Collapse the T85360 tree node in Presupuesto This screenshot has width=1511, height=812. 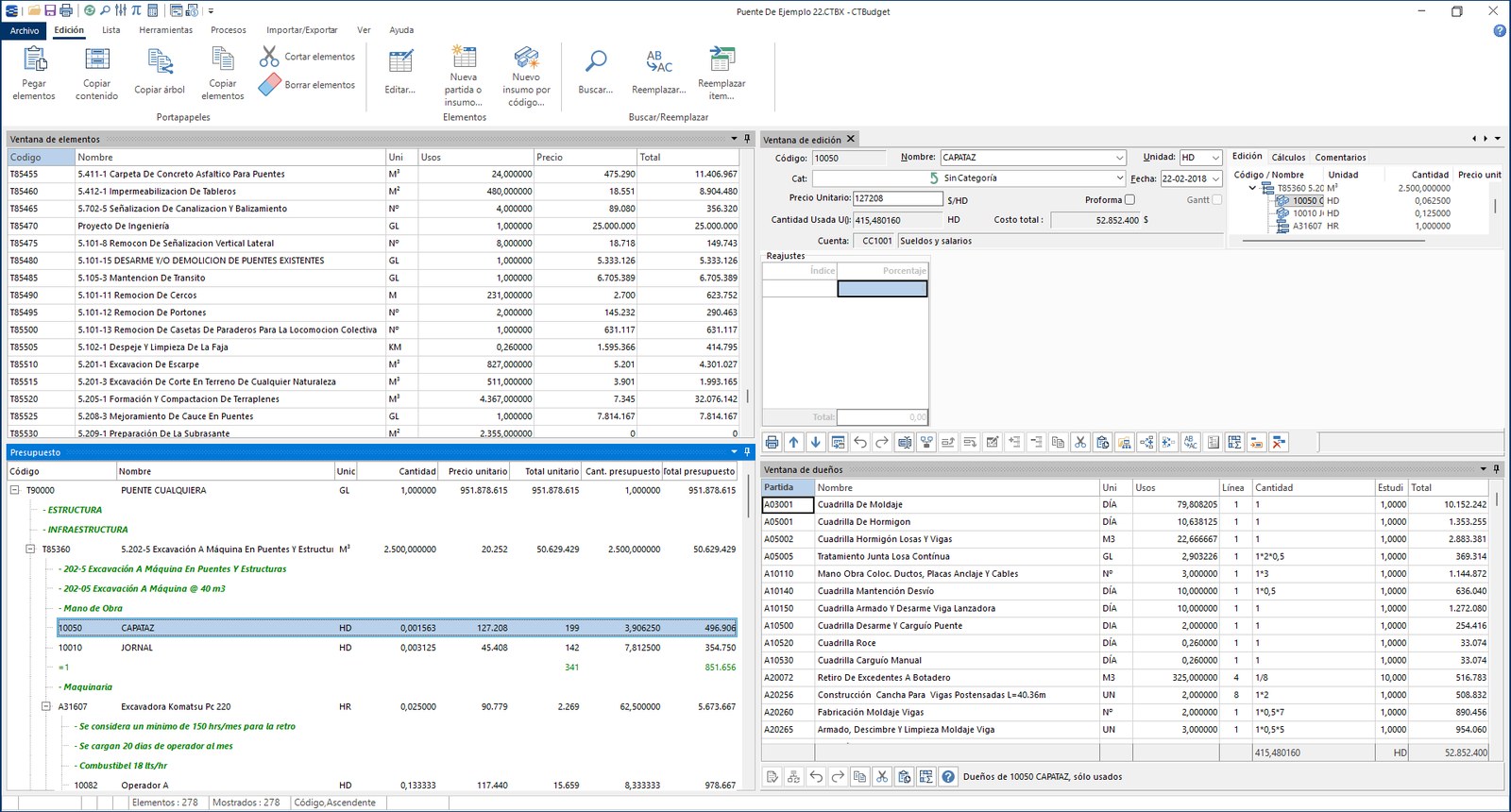pyautogui.click(x=30, y=549)
